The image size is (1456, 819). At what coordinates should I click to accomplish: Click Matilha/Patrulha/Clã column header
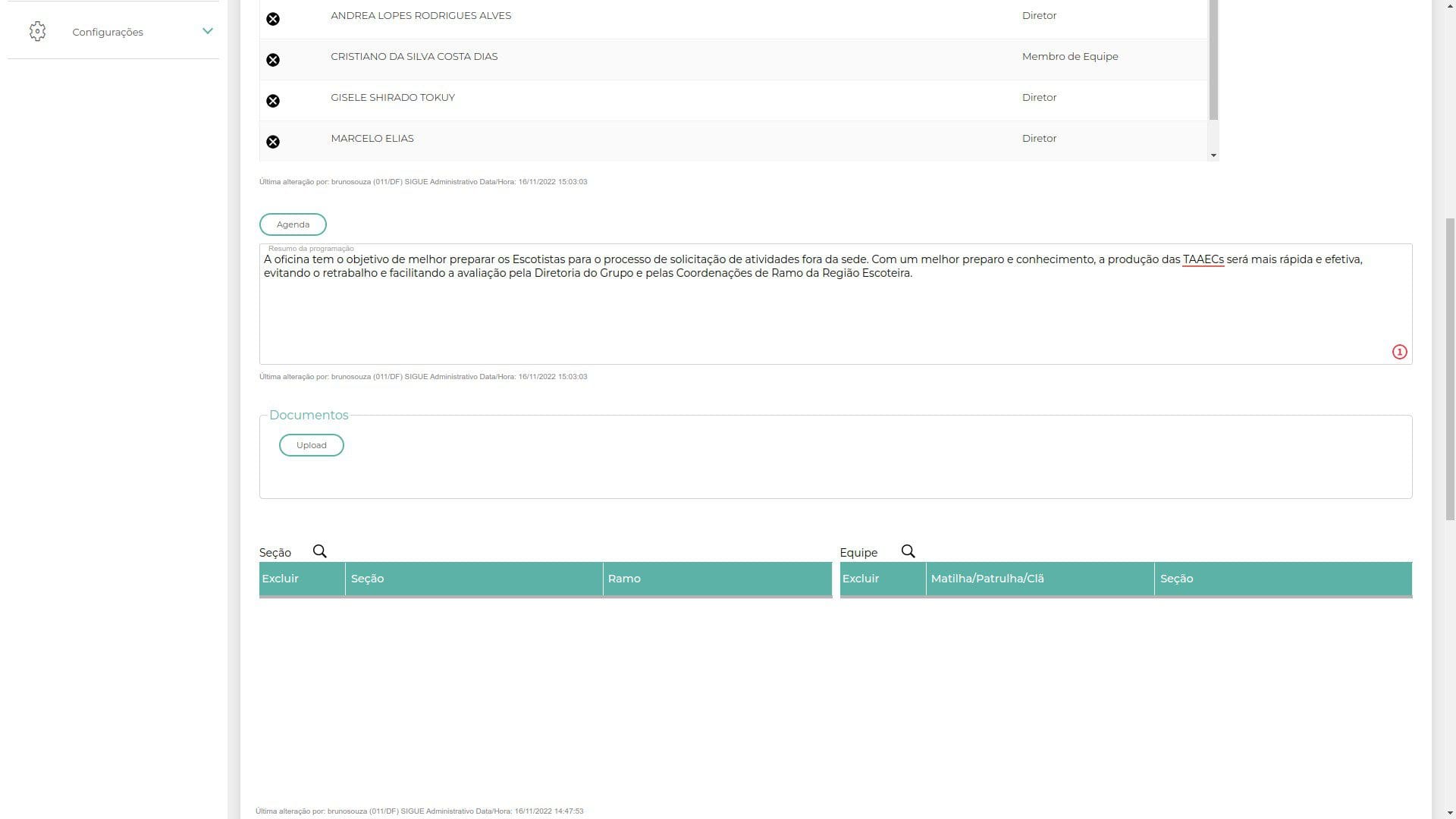[x=987, y=579]
